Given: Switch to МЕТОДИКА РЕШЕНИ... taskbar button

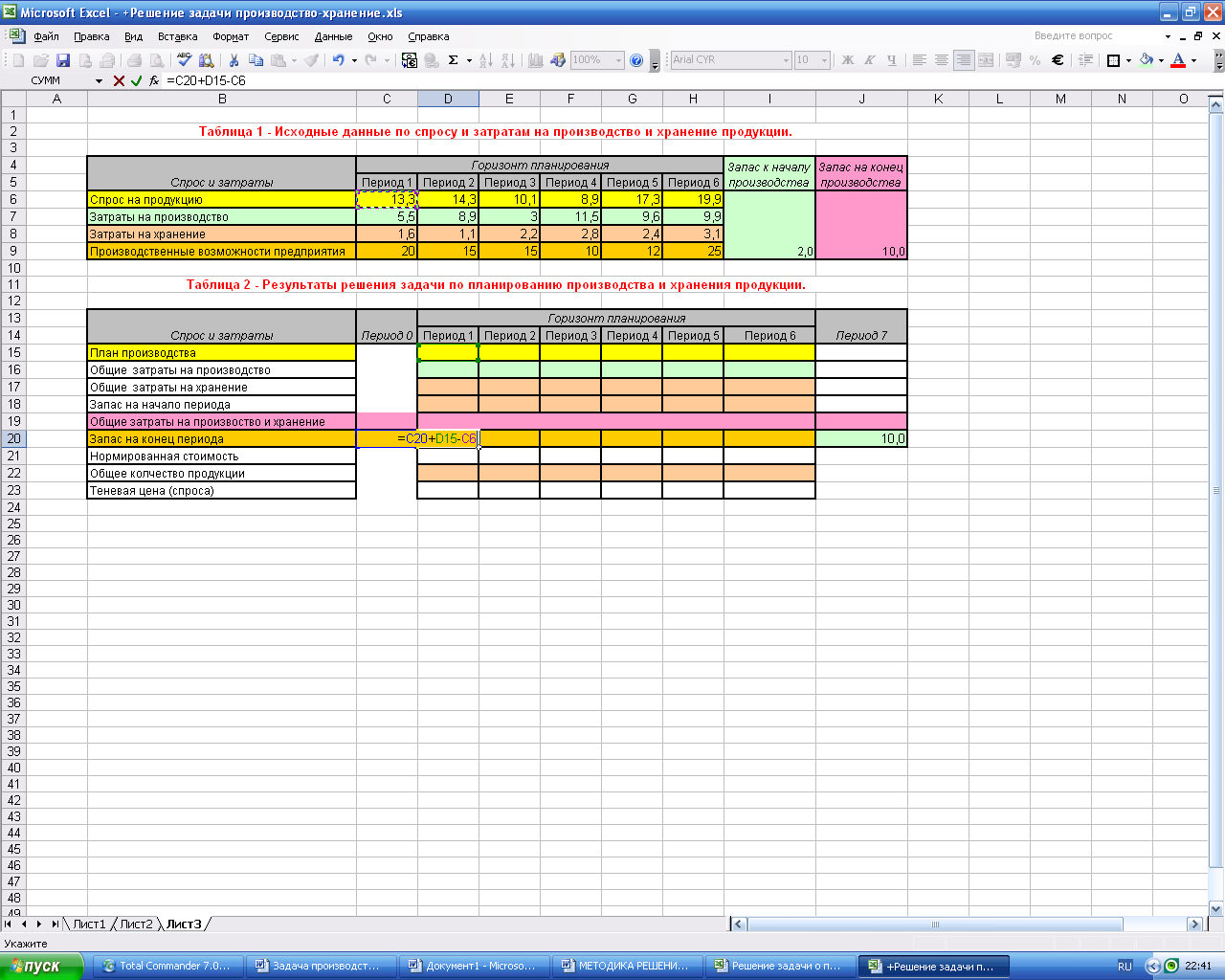Looking at the screenshot, I should tap(627, 966).
